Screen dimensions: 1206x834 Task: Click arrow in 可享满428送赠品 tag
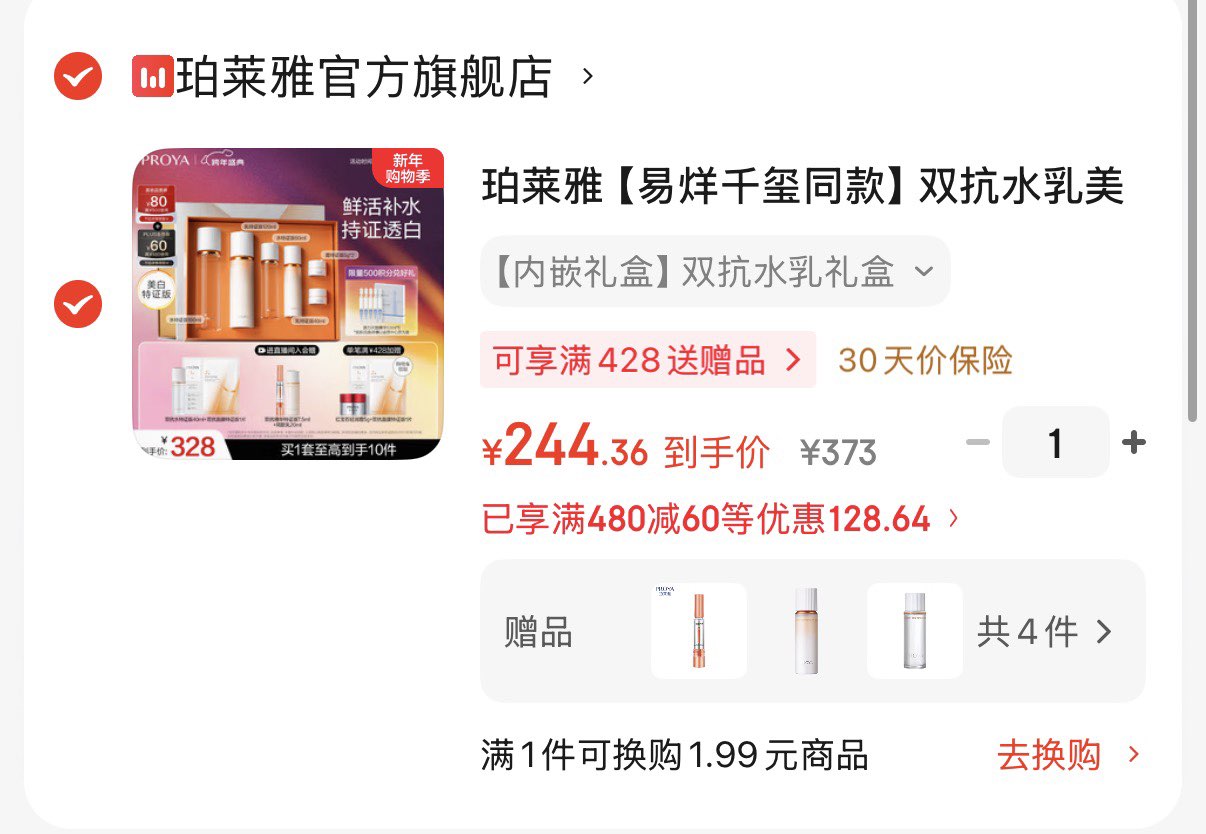pos(794,360)
